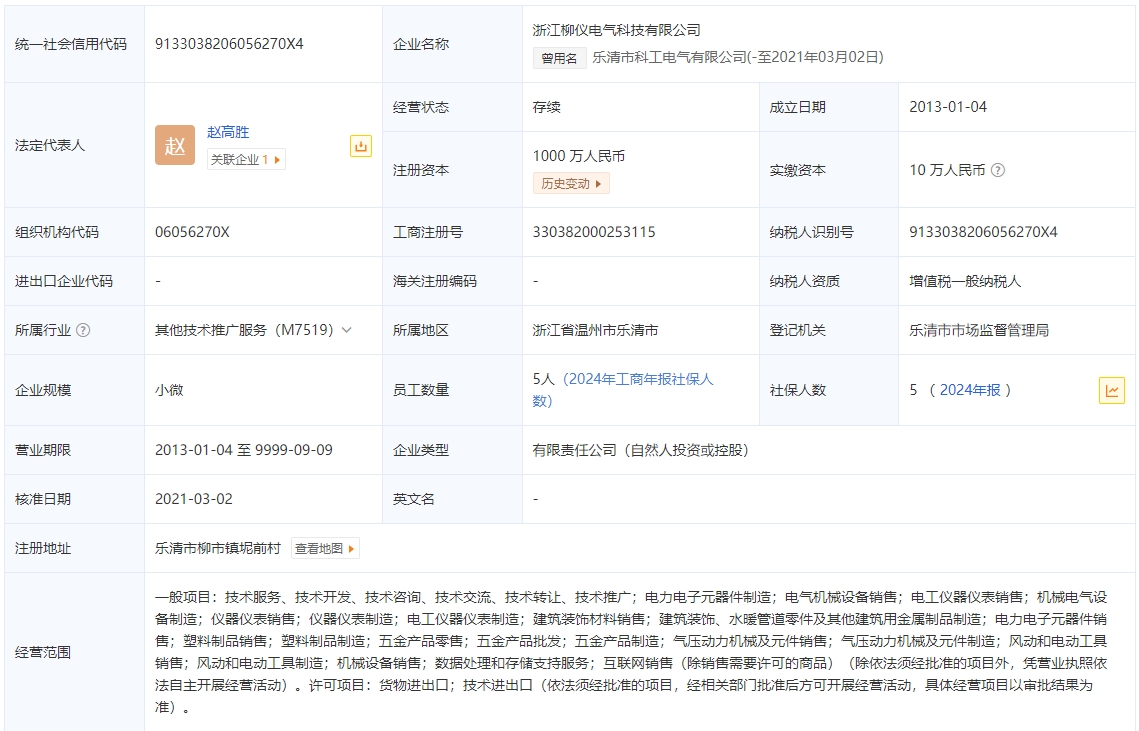Click company type 有限责任公司（自然人投资或控股）
Image resolution: width=1139 pixels, height=731 pixels.
[x=640, y=450]
